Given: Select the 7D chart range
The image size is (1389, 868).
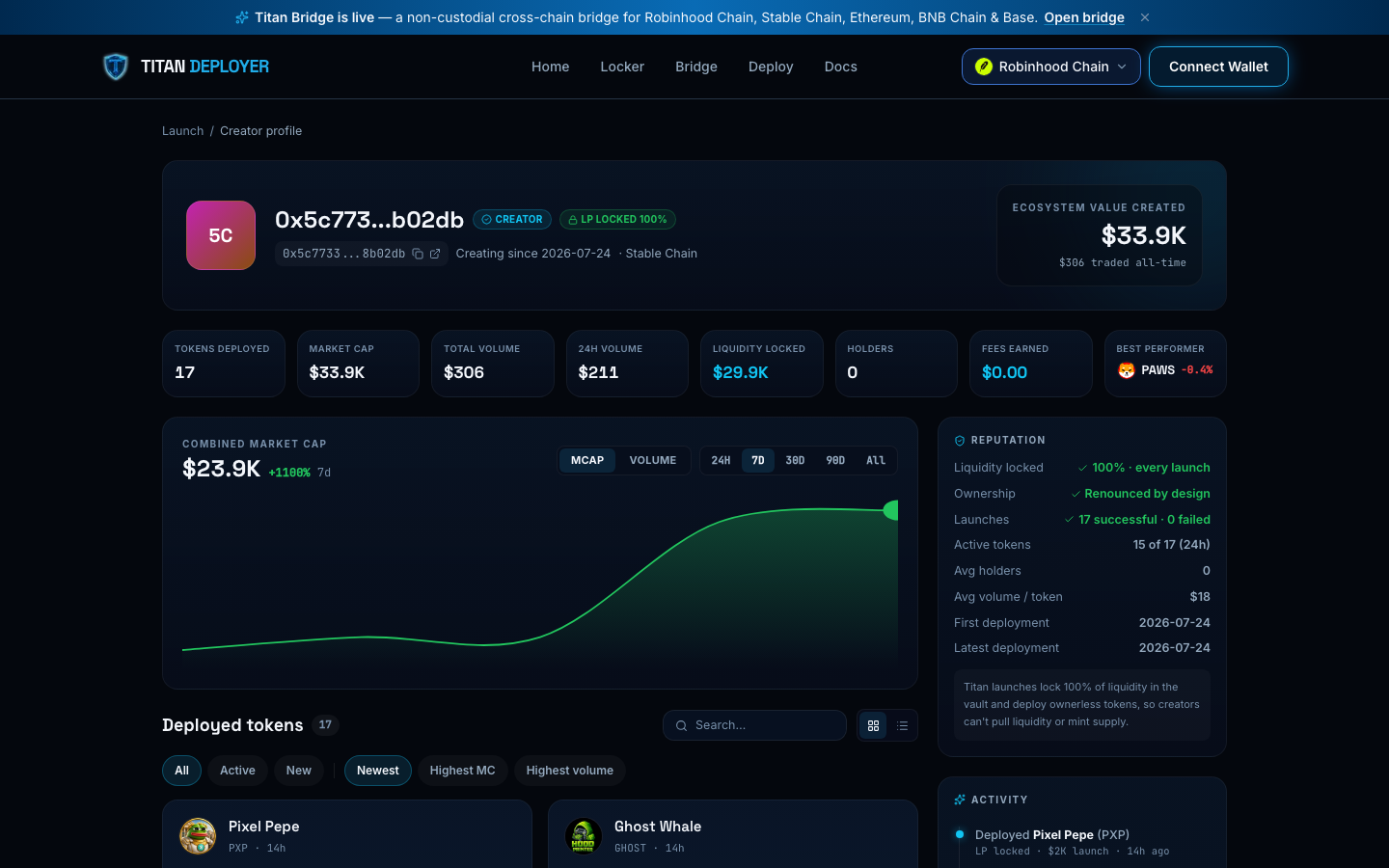Looking at the screenshot, I should coord(758,460).
